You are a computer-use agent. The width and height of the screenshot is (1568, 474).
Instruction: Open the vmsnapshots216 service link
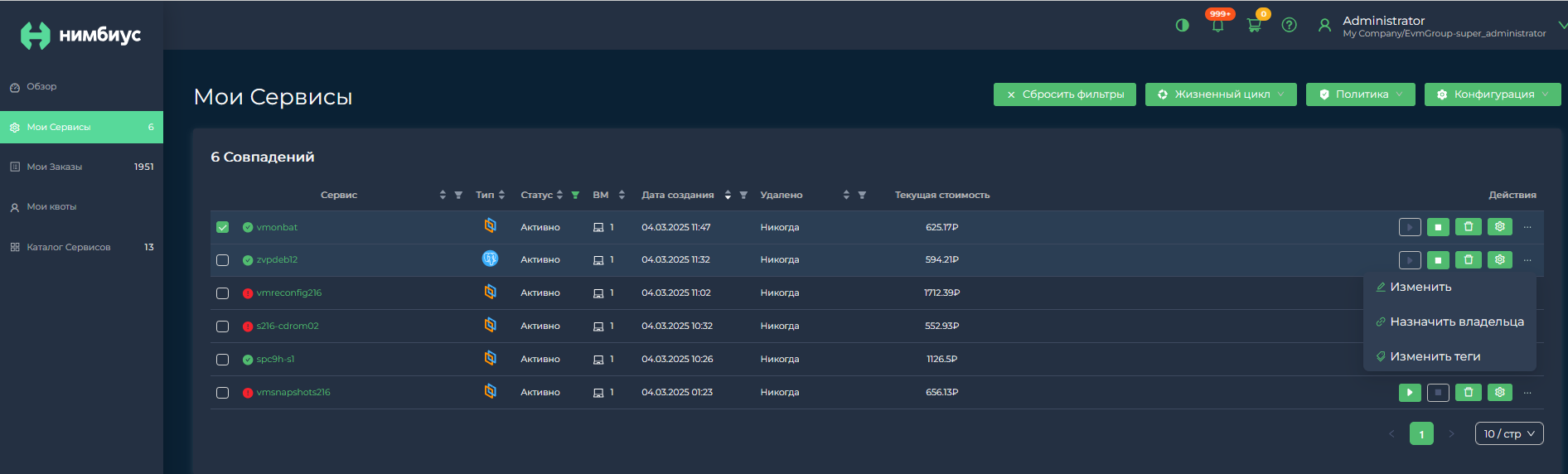pos(293,393)
